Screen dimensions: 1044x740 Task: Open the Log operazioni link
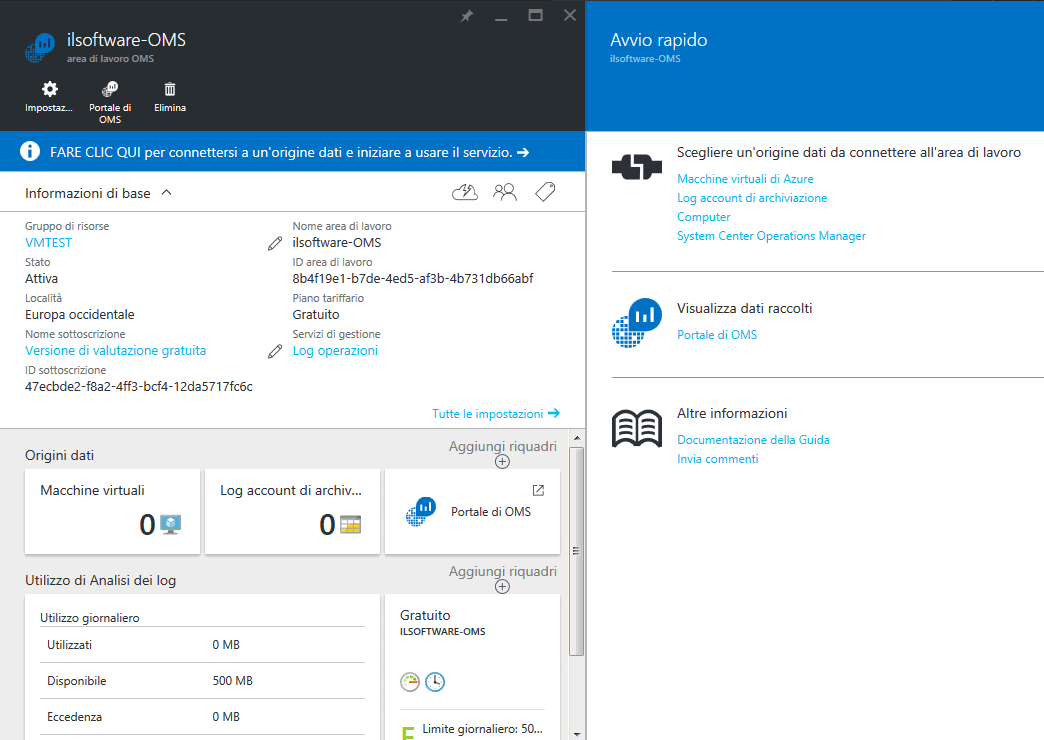pyautogui.click(x=335, y=350)
